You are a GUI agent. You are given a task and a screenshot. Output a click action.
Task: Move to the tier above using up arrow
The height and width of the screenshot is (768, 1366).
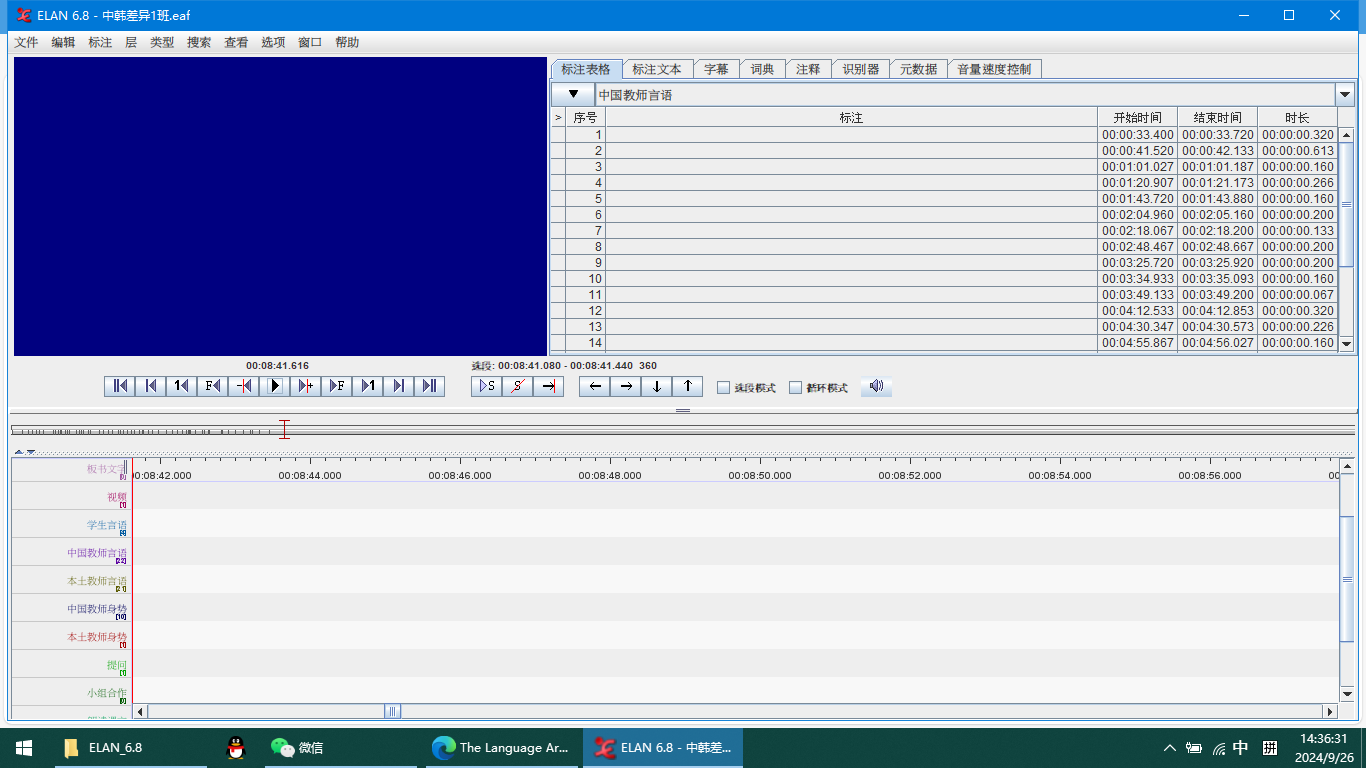687,386
